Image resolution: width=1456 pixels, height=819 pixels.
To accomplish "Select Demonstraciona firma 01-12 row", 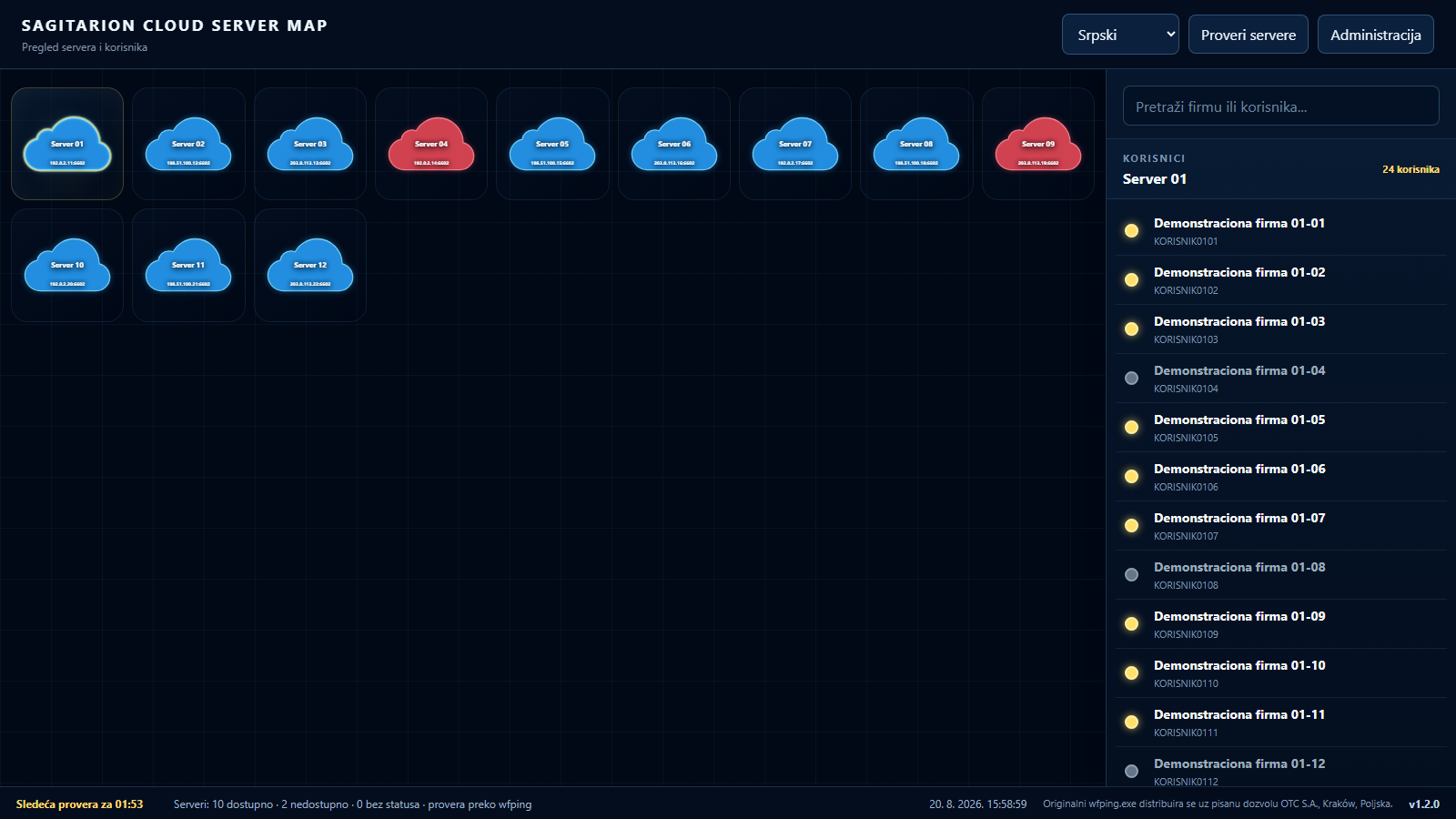I will [x=1281, y=767].
